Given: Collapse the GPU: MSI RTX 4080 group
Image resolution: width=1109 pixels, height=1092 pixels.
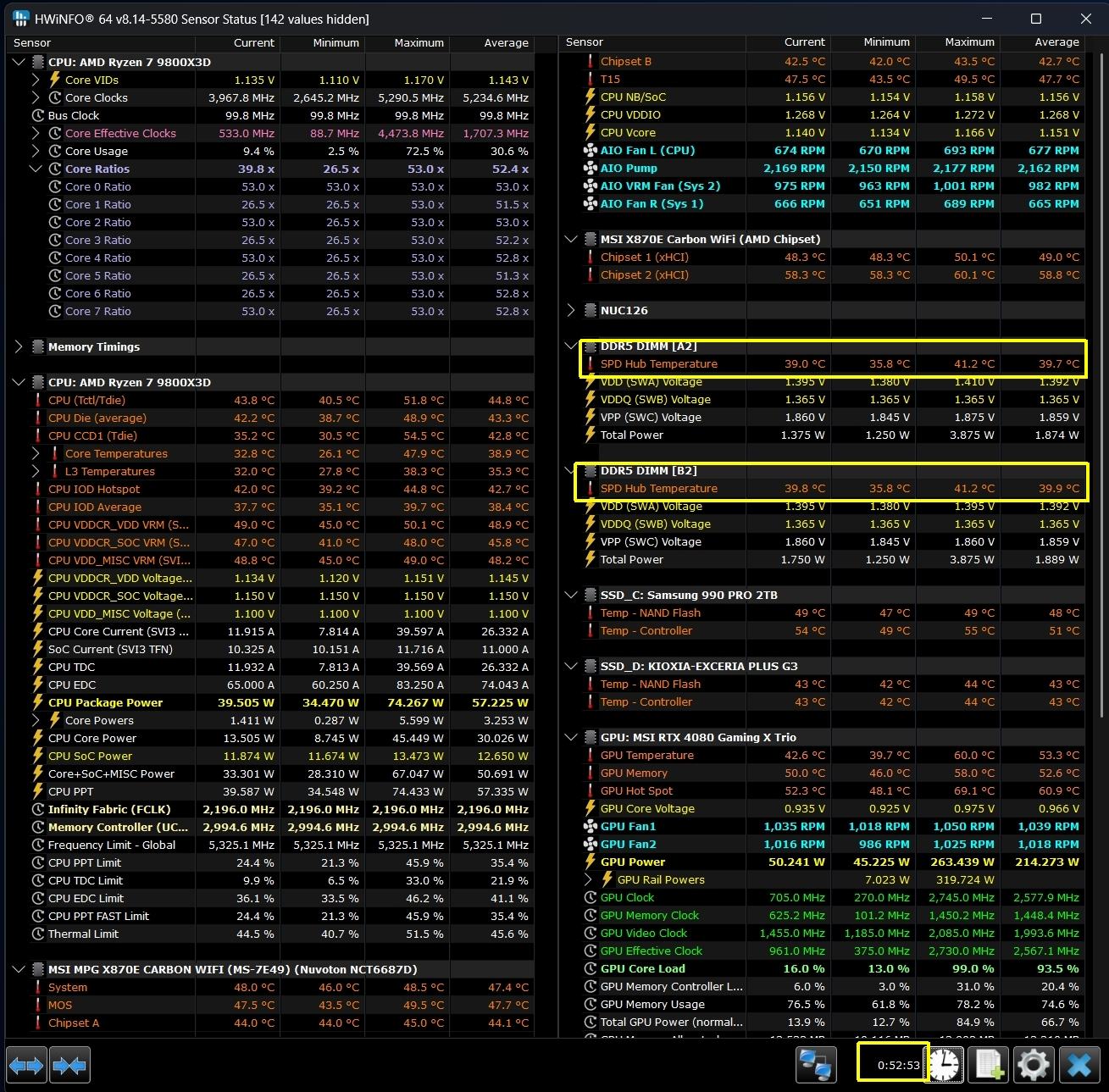Looking at the screenshot, I should pyautogui.click(x=571, y=737).
